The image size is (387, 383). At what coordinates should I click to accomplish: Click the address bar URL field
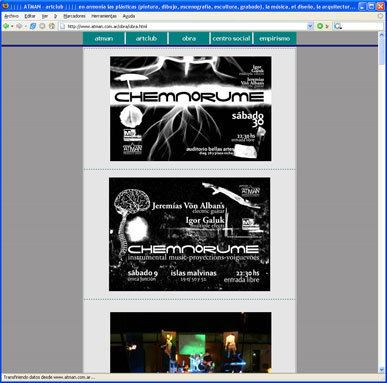(186, 26)
